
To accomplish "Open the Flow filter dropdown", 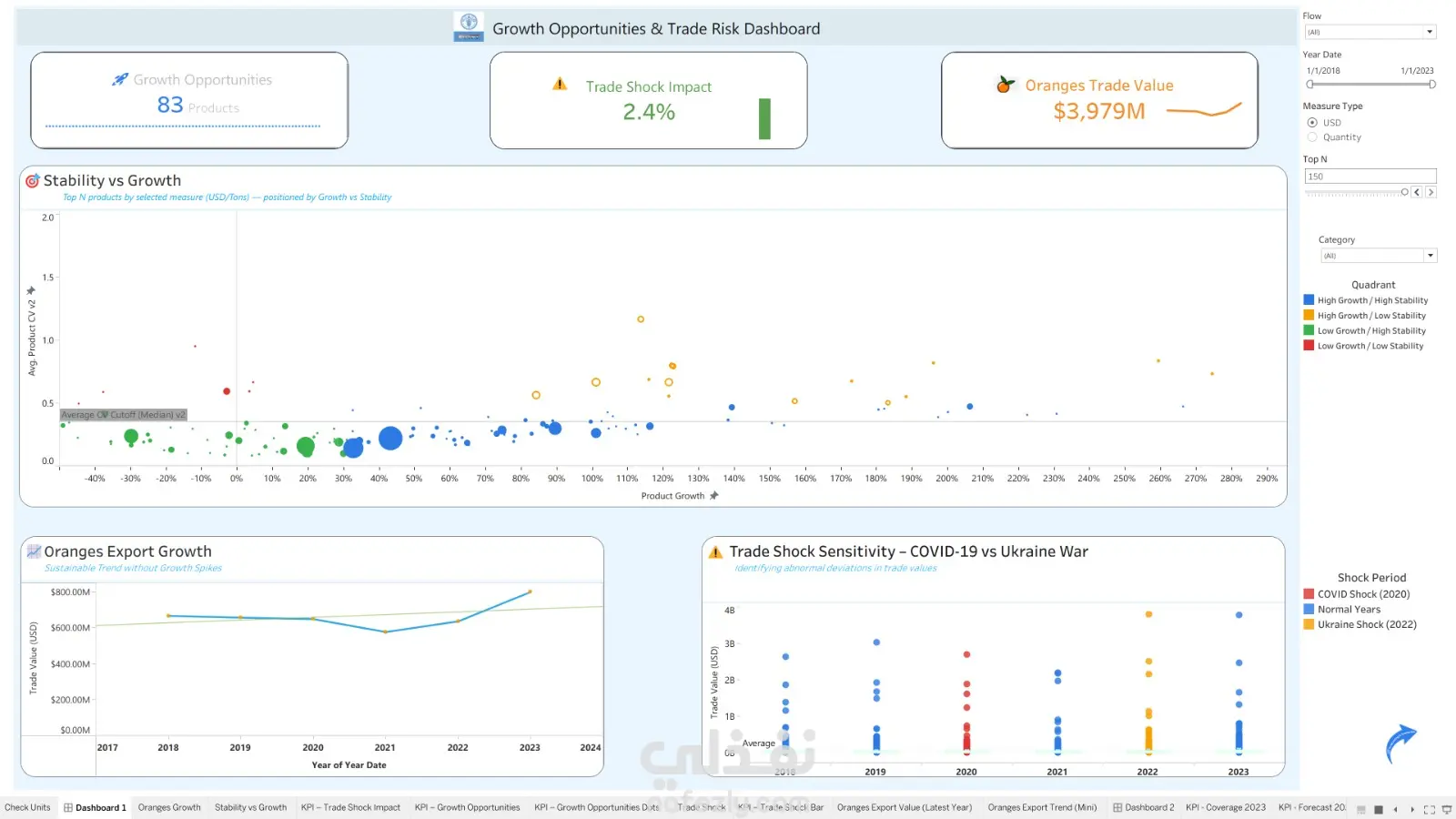I will [1370, 32].
